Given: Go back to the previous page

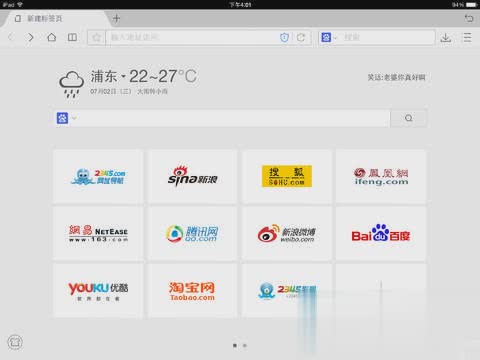Looking at the screenshot, I should 11,37.
